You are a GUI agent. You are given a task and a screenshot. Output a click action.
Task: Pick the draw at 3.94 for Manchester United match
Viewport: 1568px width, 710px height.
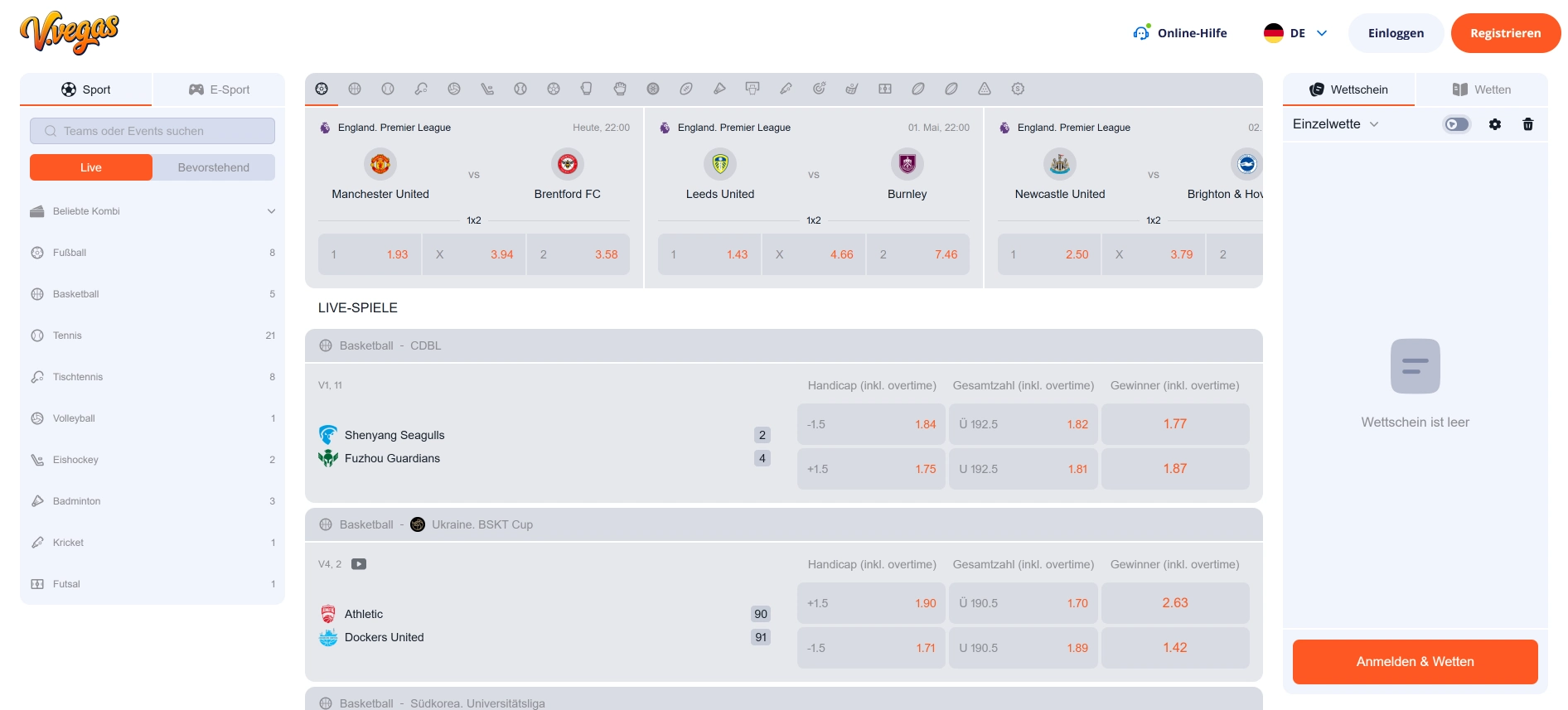[474, 254]
